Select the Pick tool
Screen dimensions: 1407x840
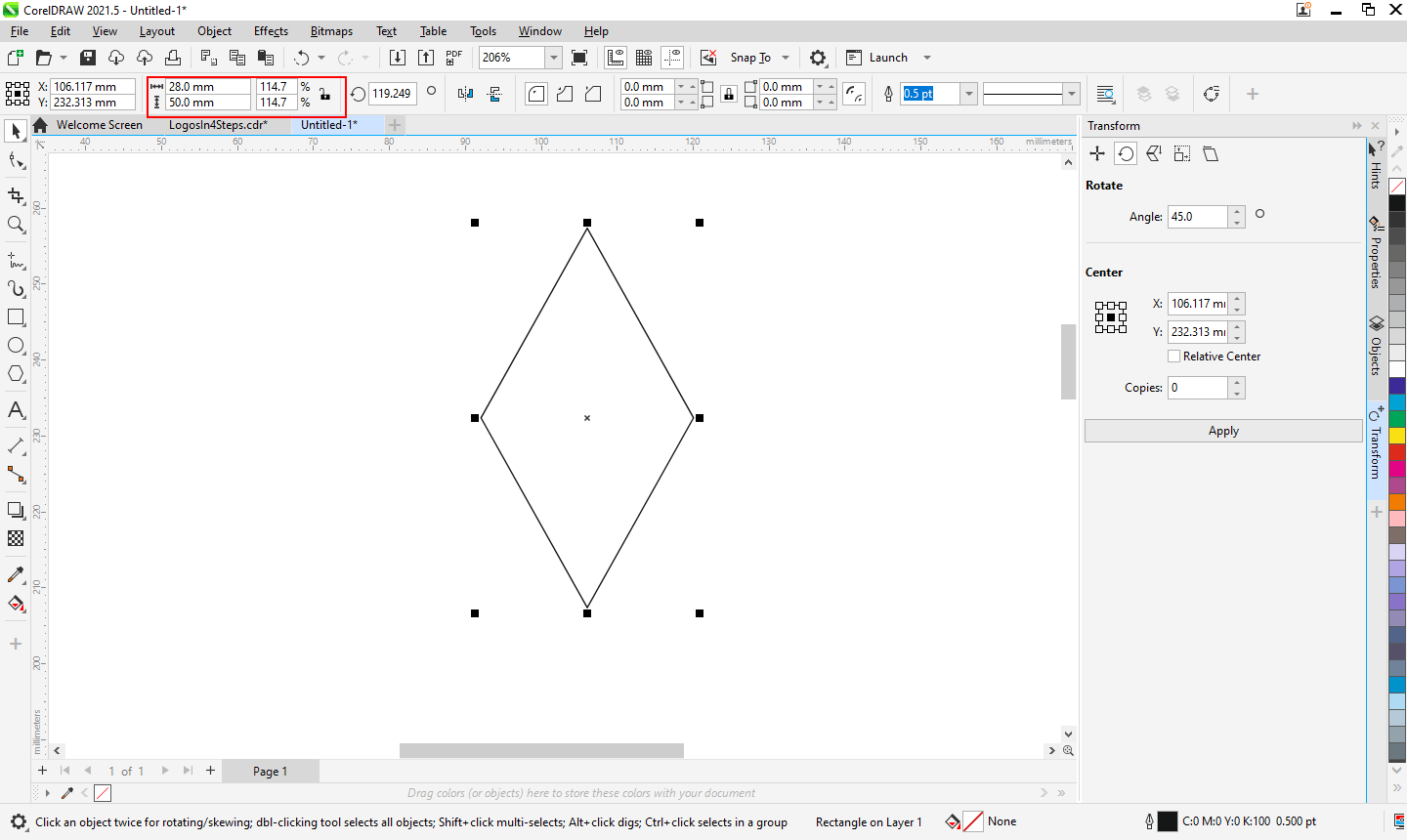[16, 131]
